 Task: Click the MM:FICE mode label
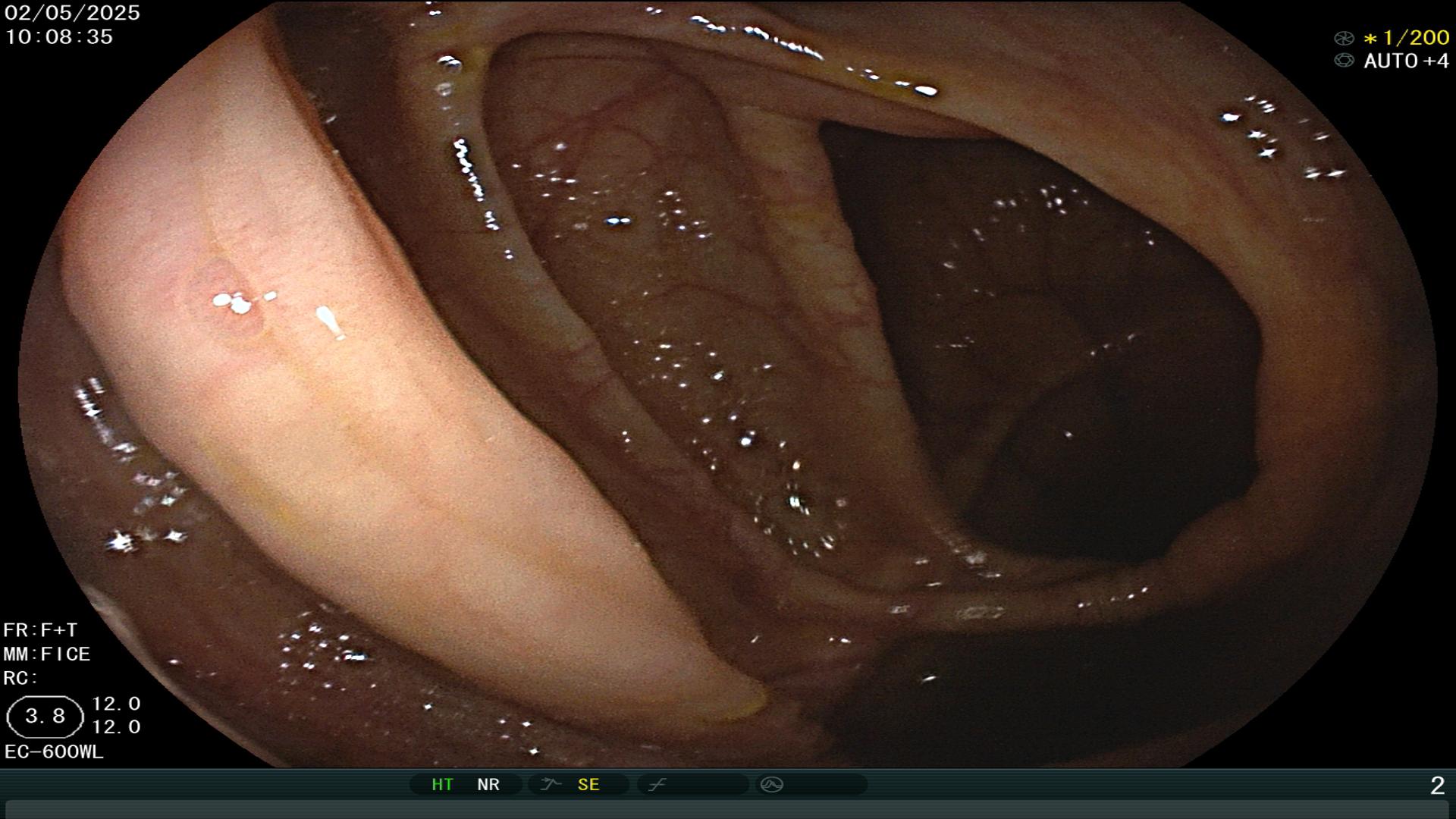[x=47, y=654]
